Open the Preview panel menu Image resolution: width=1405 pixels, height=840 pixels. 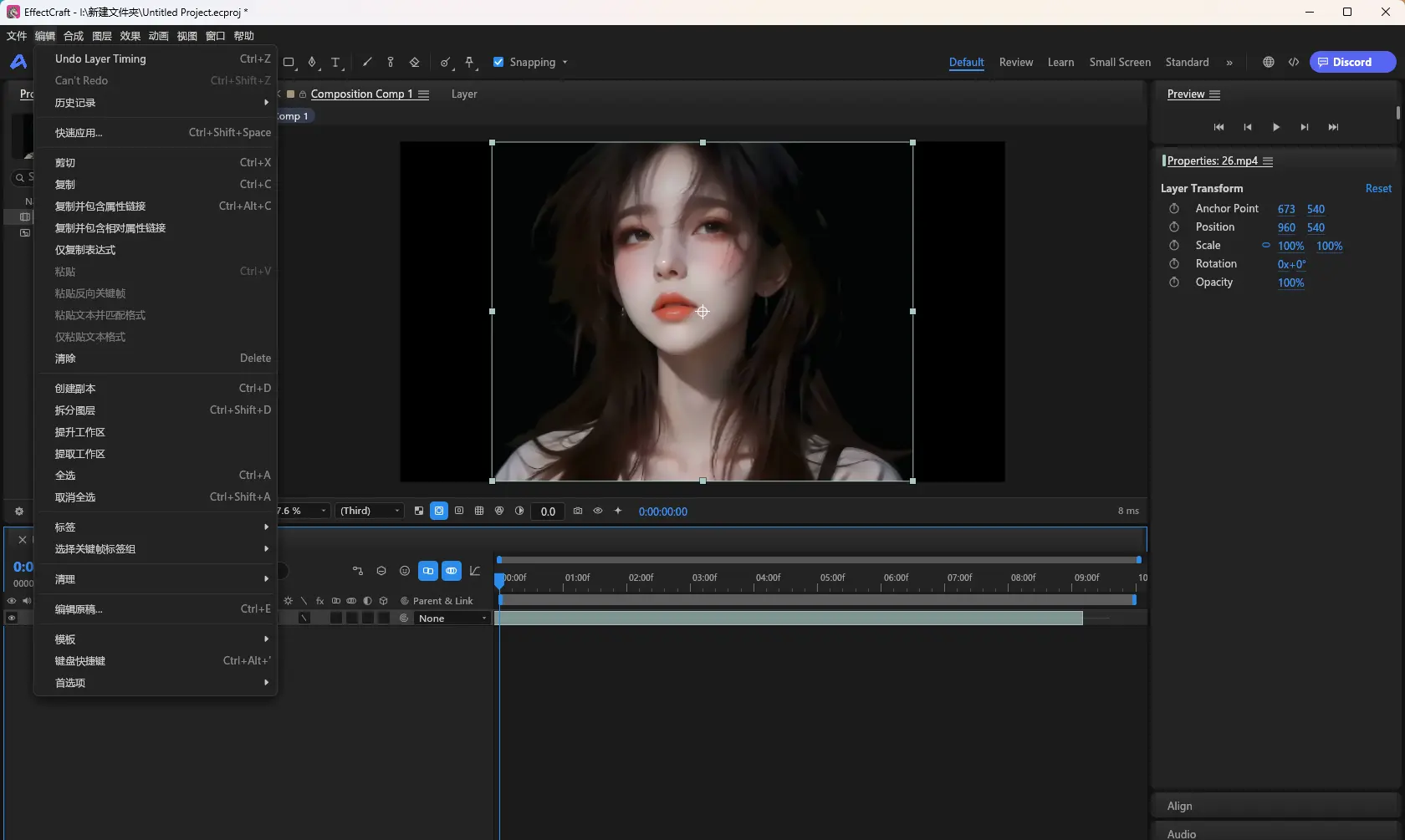pos(1215,94)
